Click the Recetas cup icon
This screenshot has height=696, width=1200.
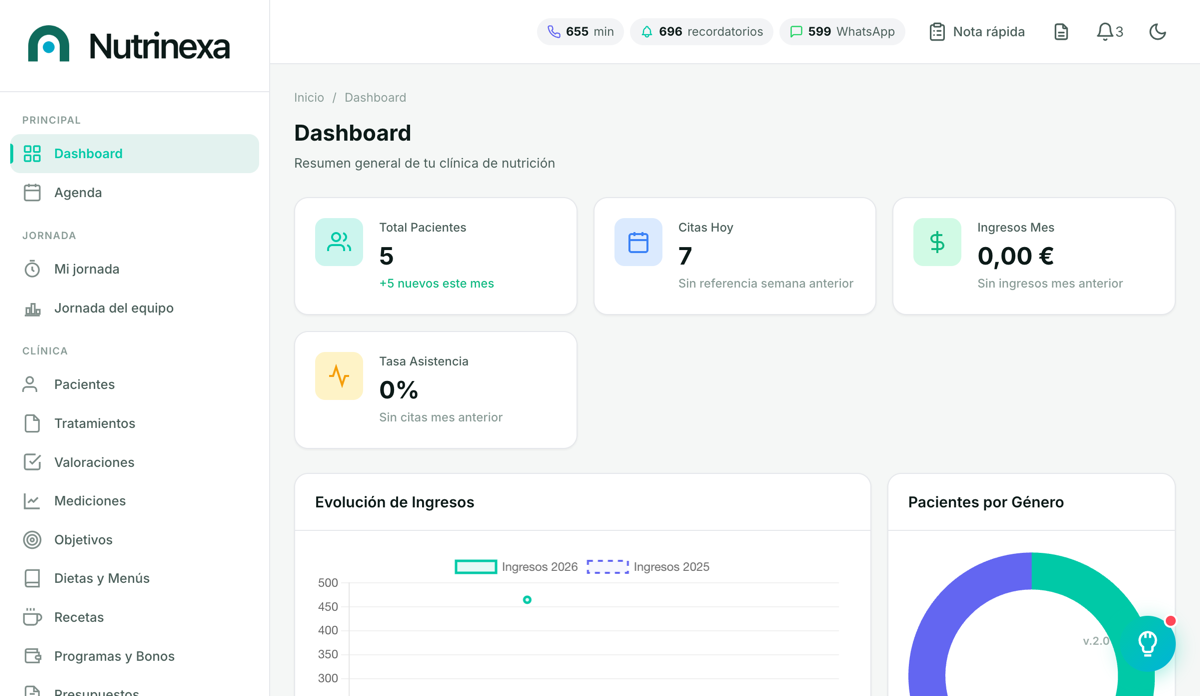coord(32,617)
